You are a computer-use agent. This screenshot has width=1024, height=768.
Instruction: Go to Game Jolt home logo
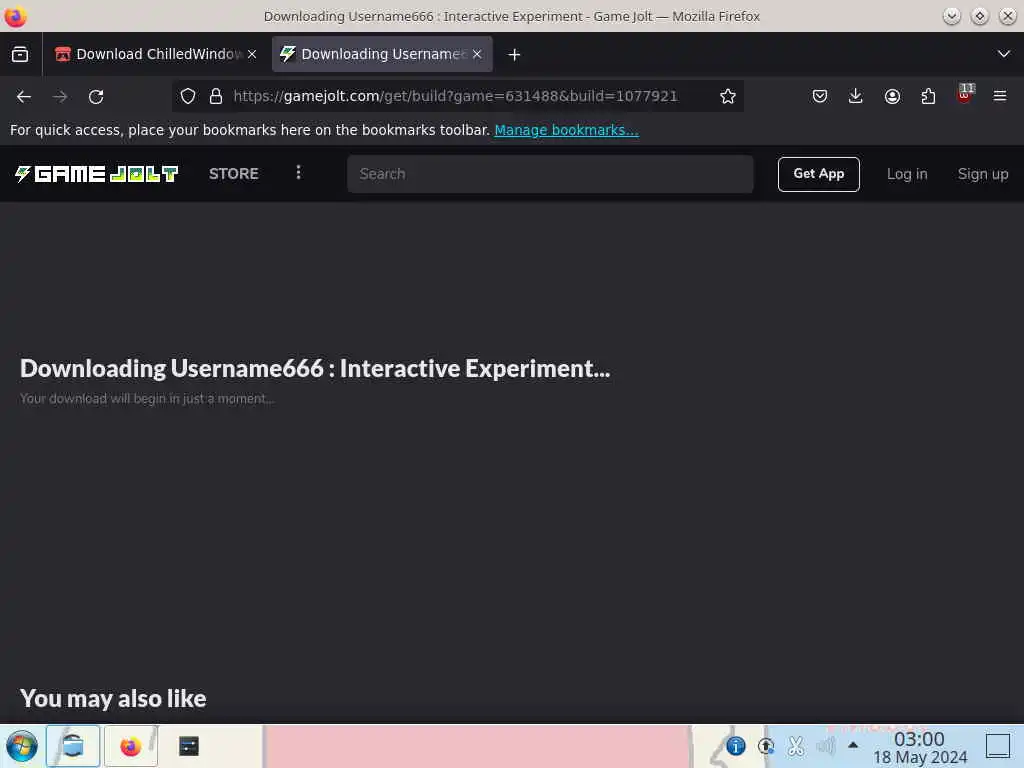coord(97,174)
